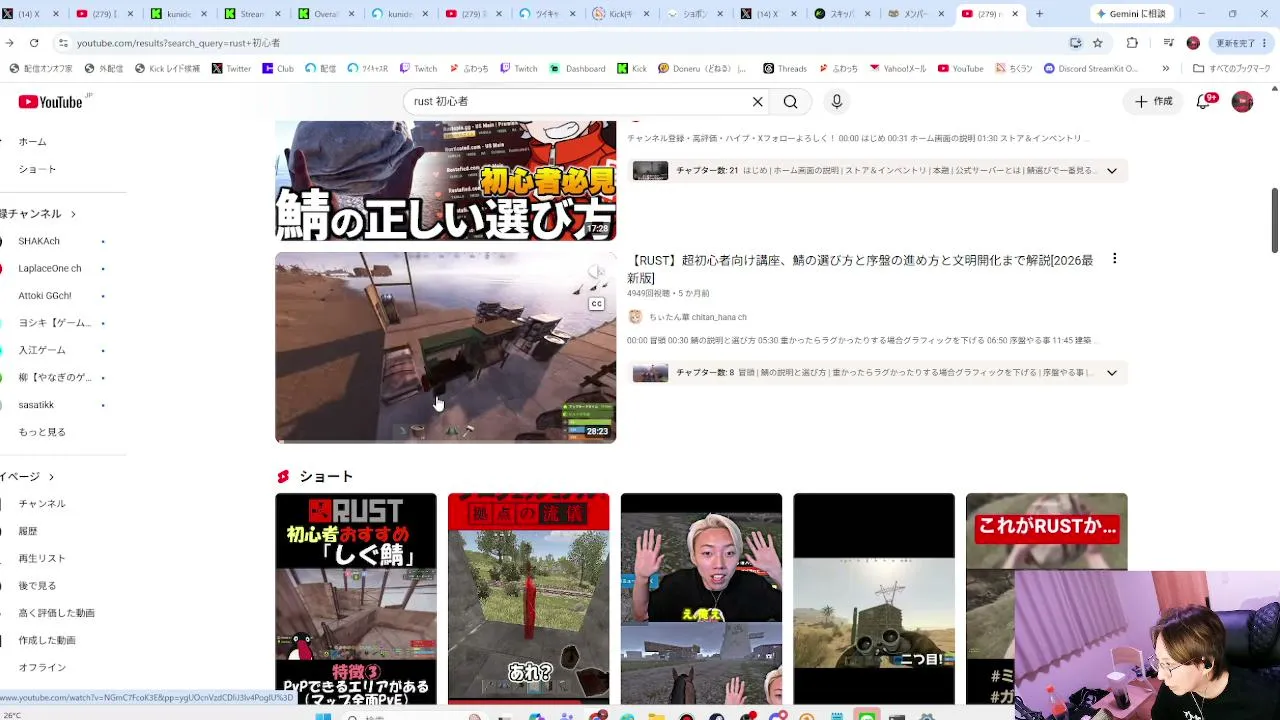
Task: Open the Yahoo!メール bookmark
Action: click(x=898, y=69)
